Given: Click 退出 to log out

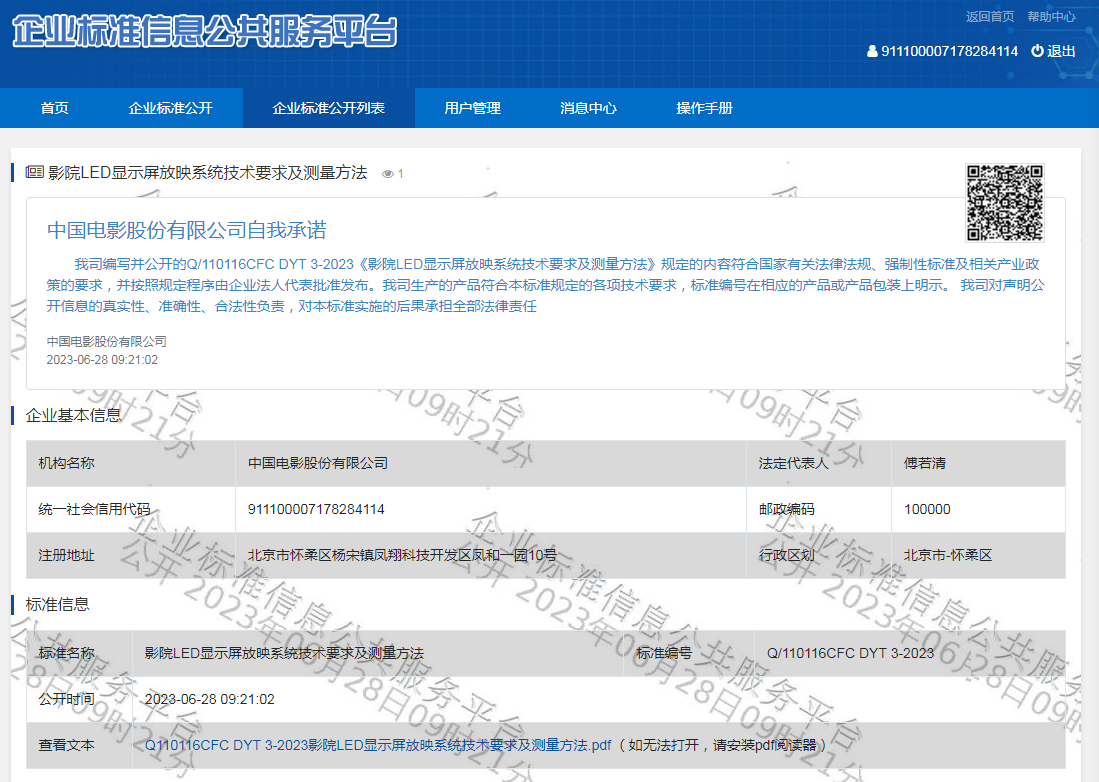Looking at the screenshot, I should point(1061,51).
